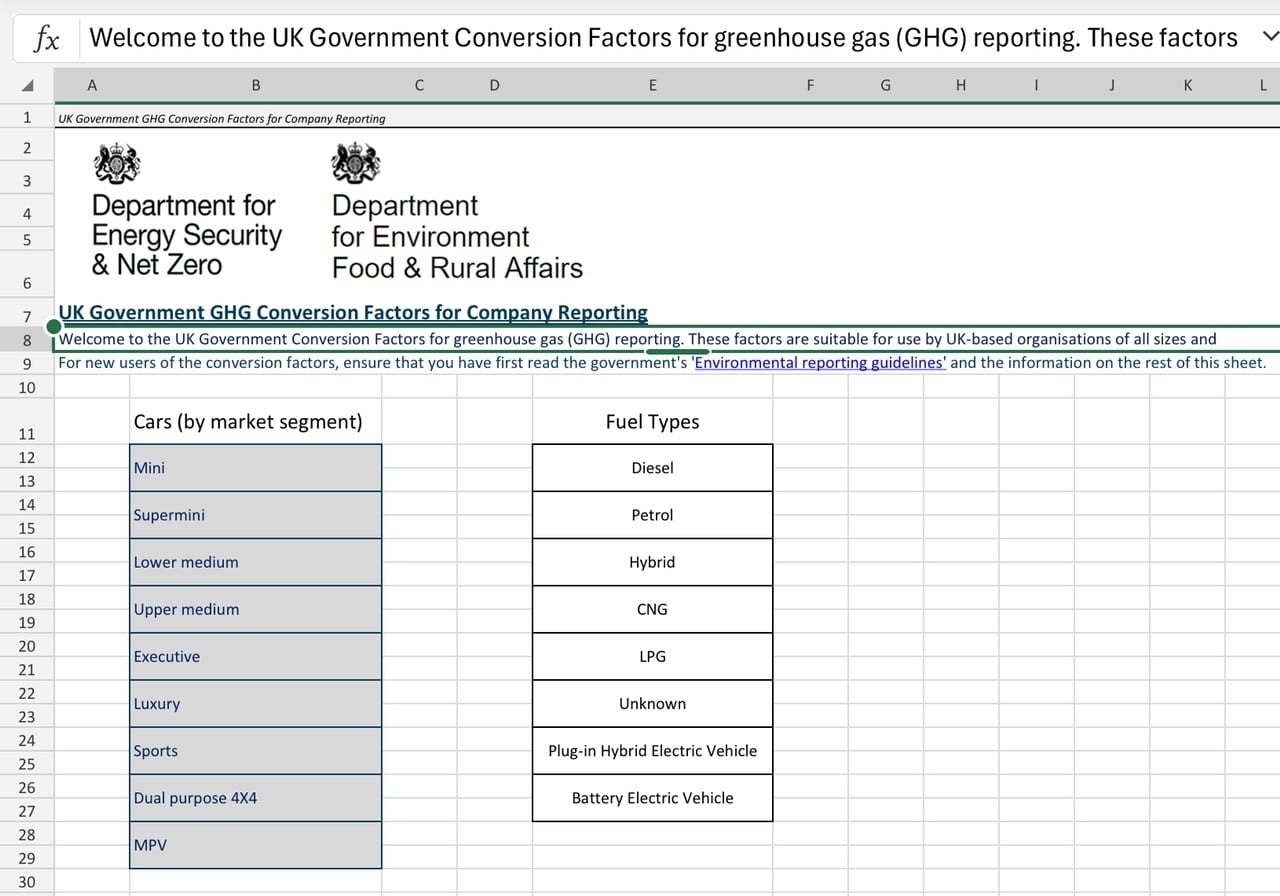The width and height of the screenshot is (1280, 896).
Task: Click the Department for Energy Security logo
Action: [x=187, y=211]
